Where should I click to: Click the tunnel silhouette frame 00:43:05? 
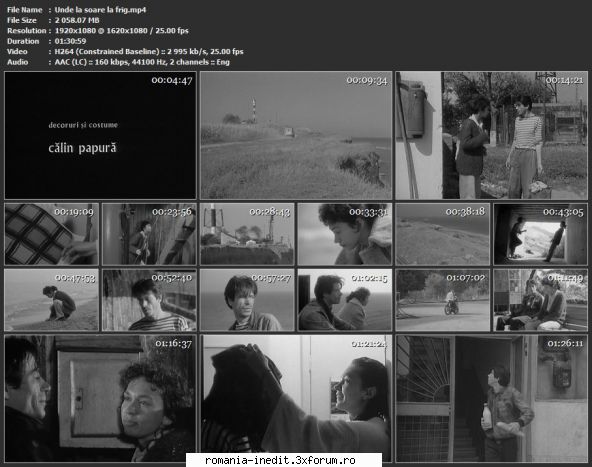541,234
